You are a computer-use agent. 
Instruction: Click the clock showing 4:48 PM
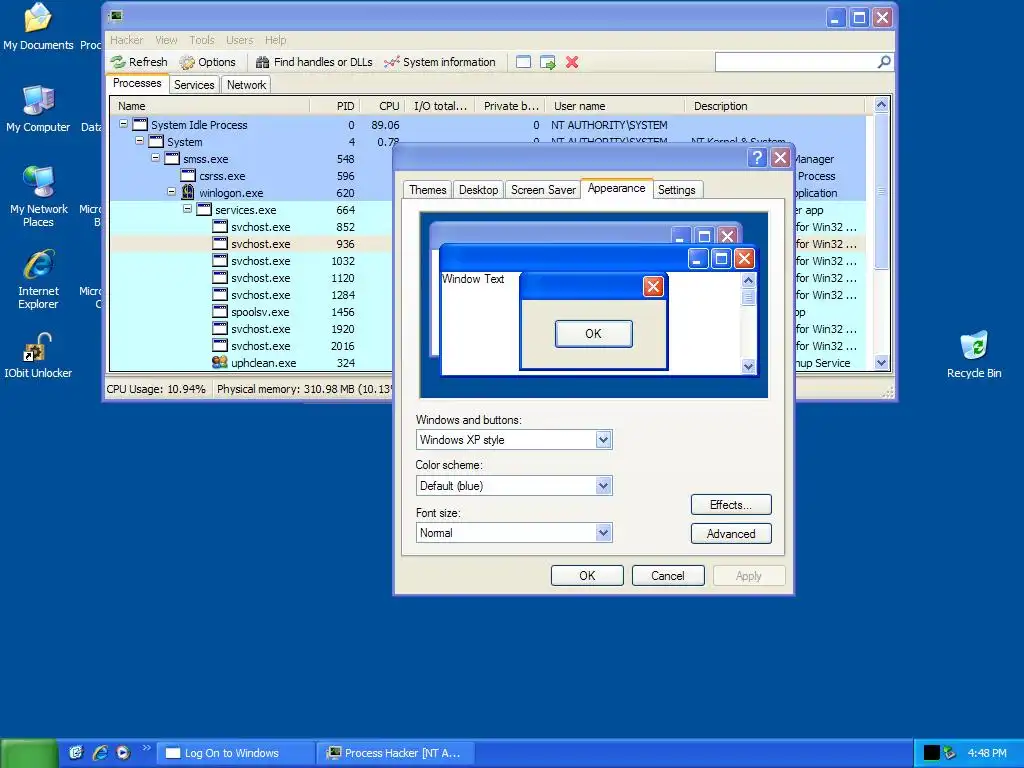(x=987, y=753)
